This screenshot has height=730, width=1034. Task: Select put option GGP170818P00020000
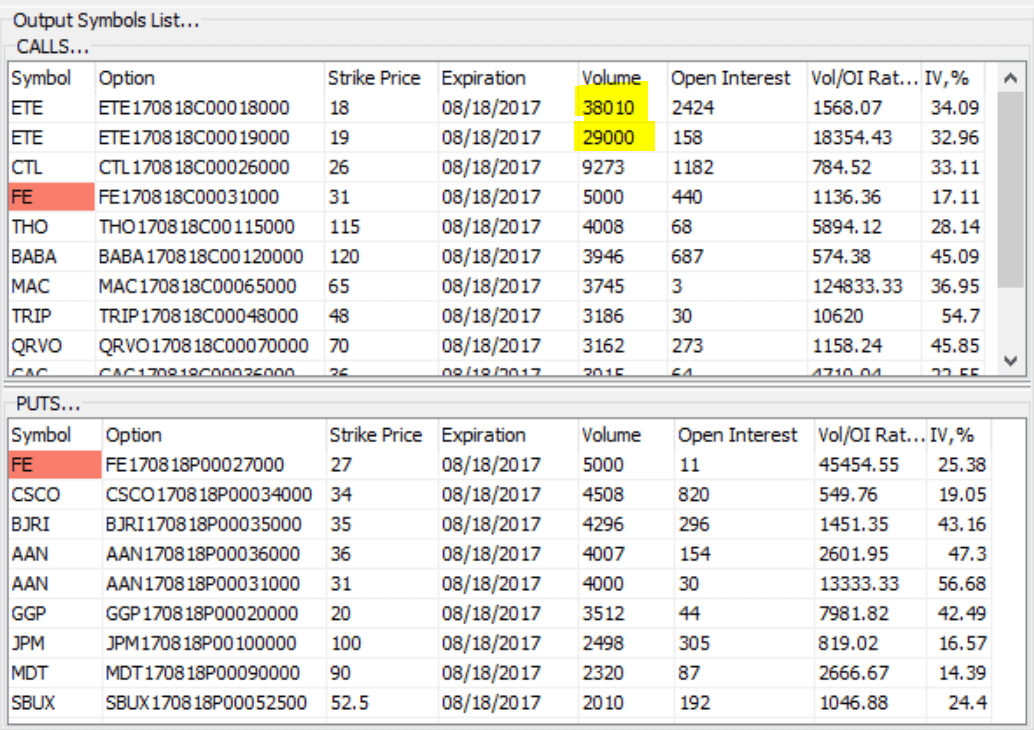click(x=202, y=613)
